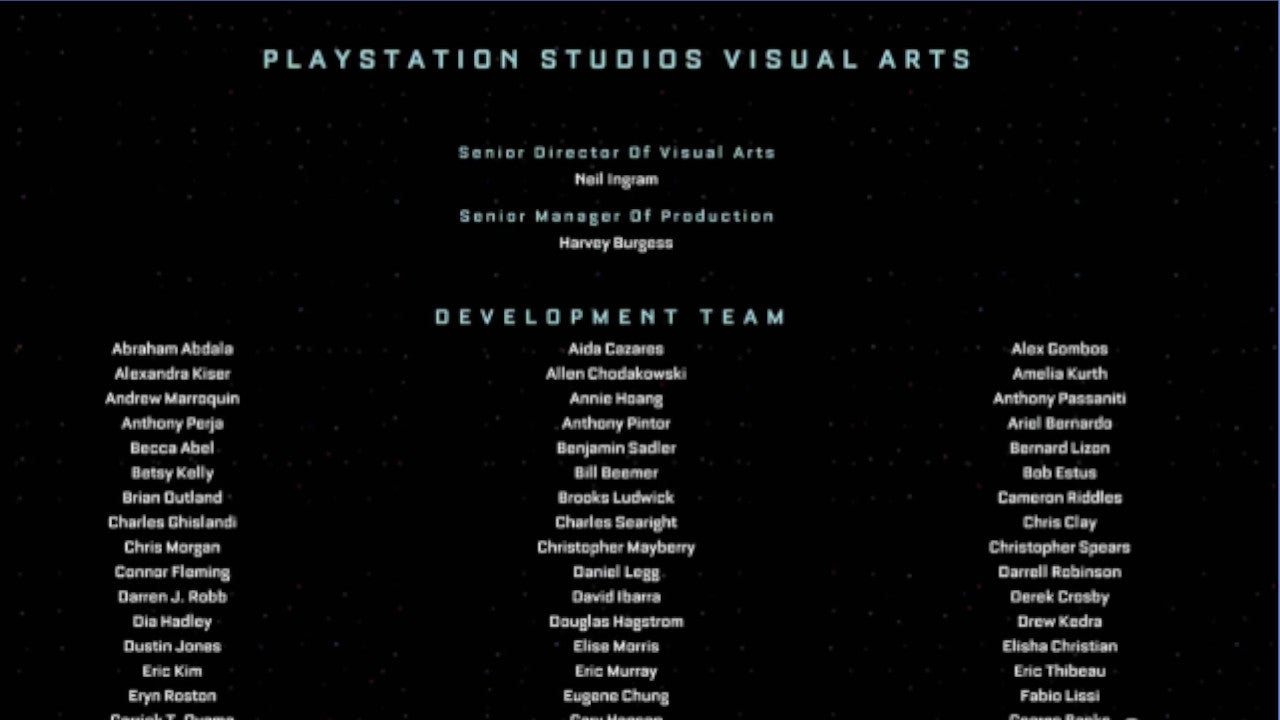
Task: Click the name Becca Abel
Action: point(172,448)
